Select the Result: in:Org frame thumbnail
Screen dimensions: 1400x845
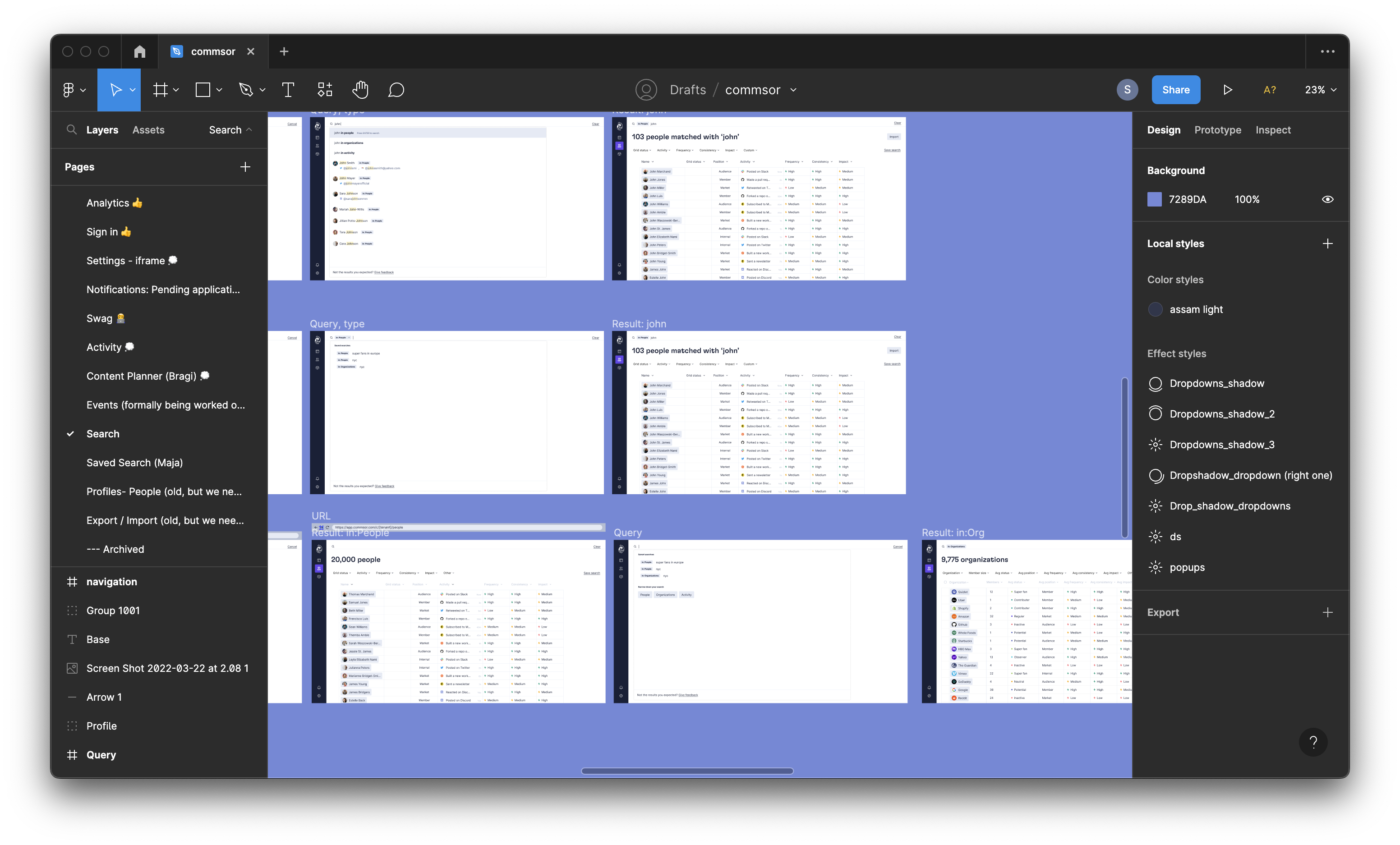pyautogui.click(x=1026, y=621)
